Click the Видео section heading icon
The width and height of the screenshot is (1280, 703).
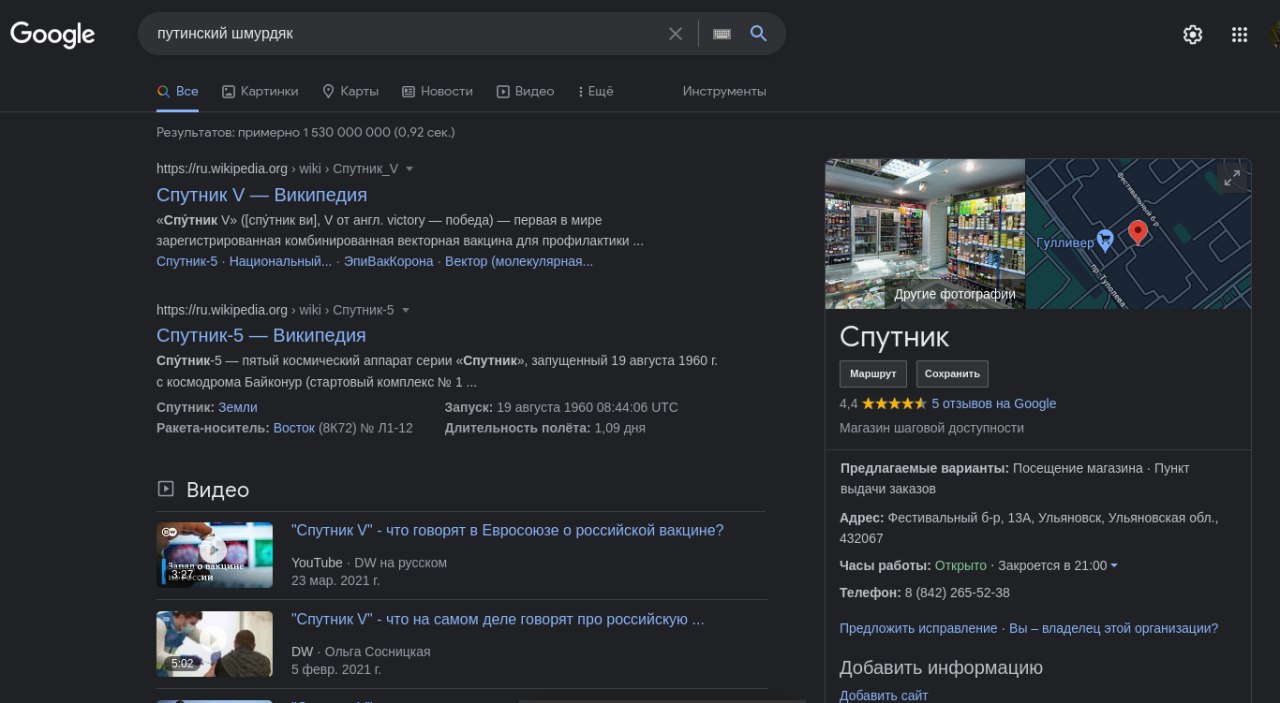tap(165, 489)
